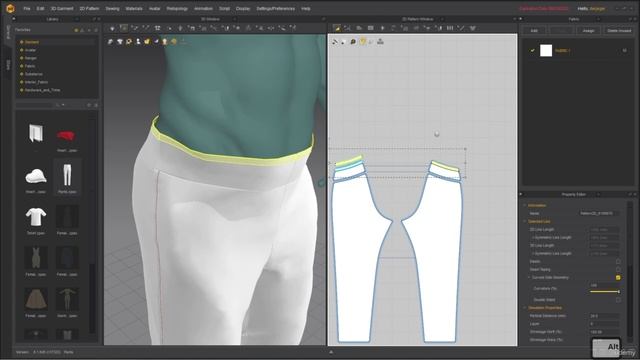Collapse the Information section in Property Editor
Image resolution: width=640 pixels, height=360 pixels.
click(525, 205)
